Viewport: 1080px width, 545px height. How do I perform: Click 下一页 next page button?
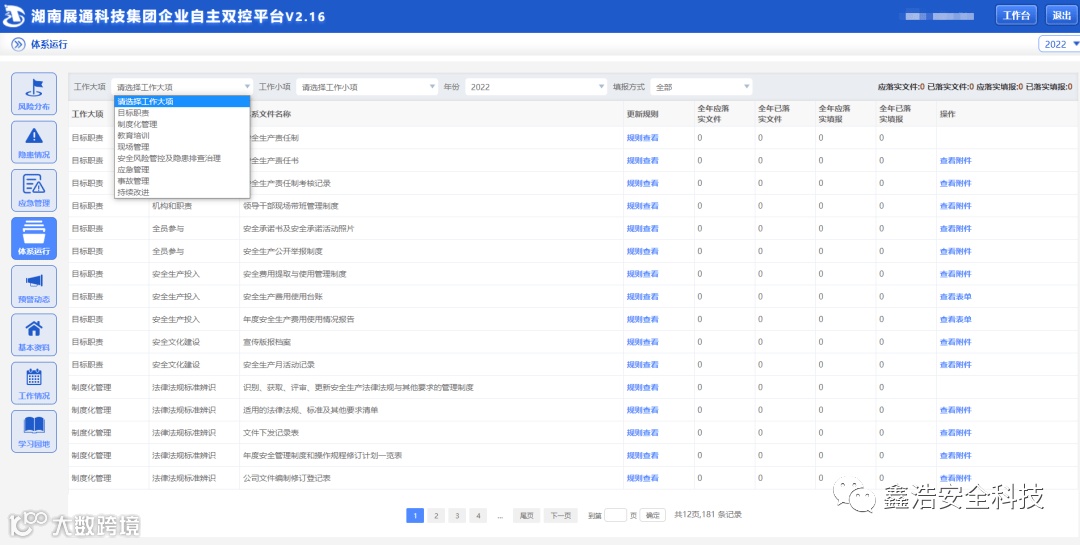point(561,515)
